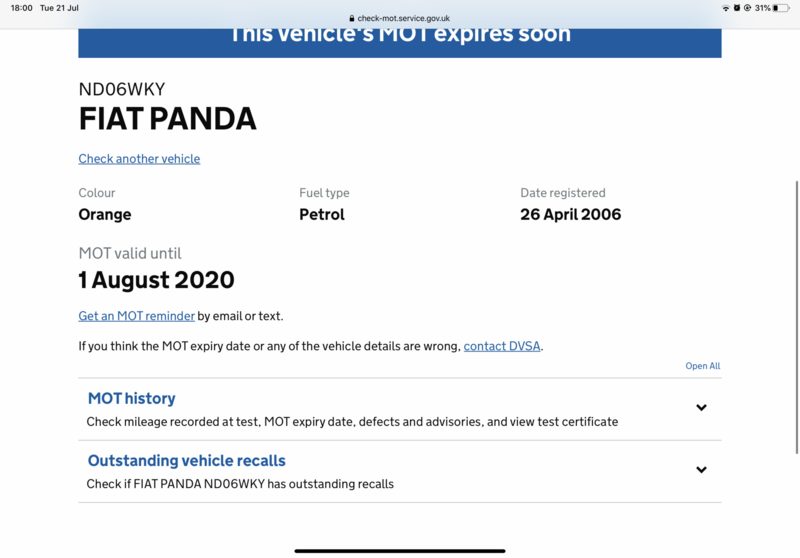This screenshot has height=558, width=800.
Task: Click the blue MOT expires soon banner
Action: 400,38
